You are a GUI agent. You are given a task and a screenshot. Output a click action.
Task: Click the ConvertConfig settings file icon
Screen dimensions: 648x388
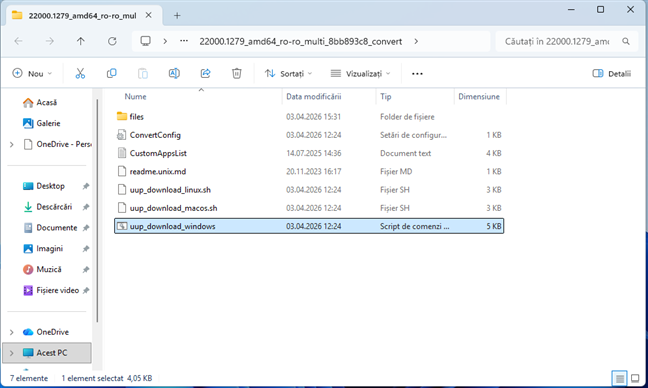click(122, 135)
